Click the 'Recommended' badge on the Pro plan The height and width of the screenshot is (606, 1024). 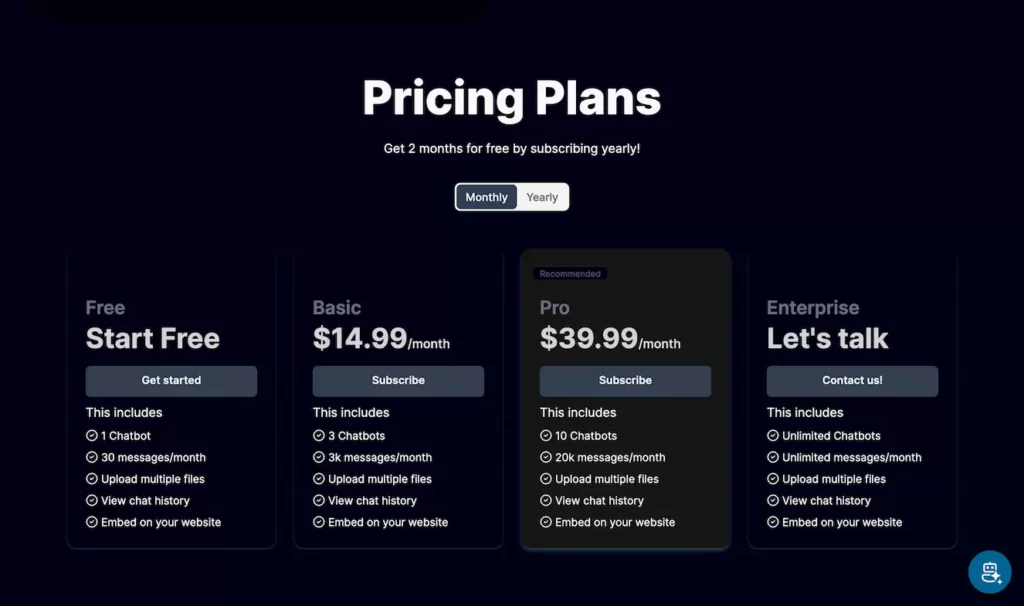(570, 272)
